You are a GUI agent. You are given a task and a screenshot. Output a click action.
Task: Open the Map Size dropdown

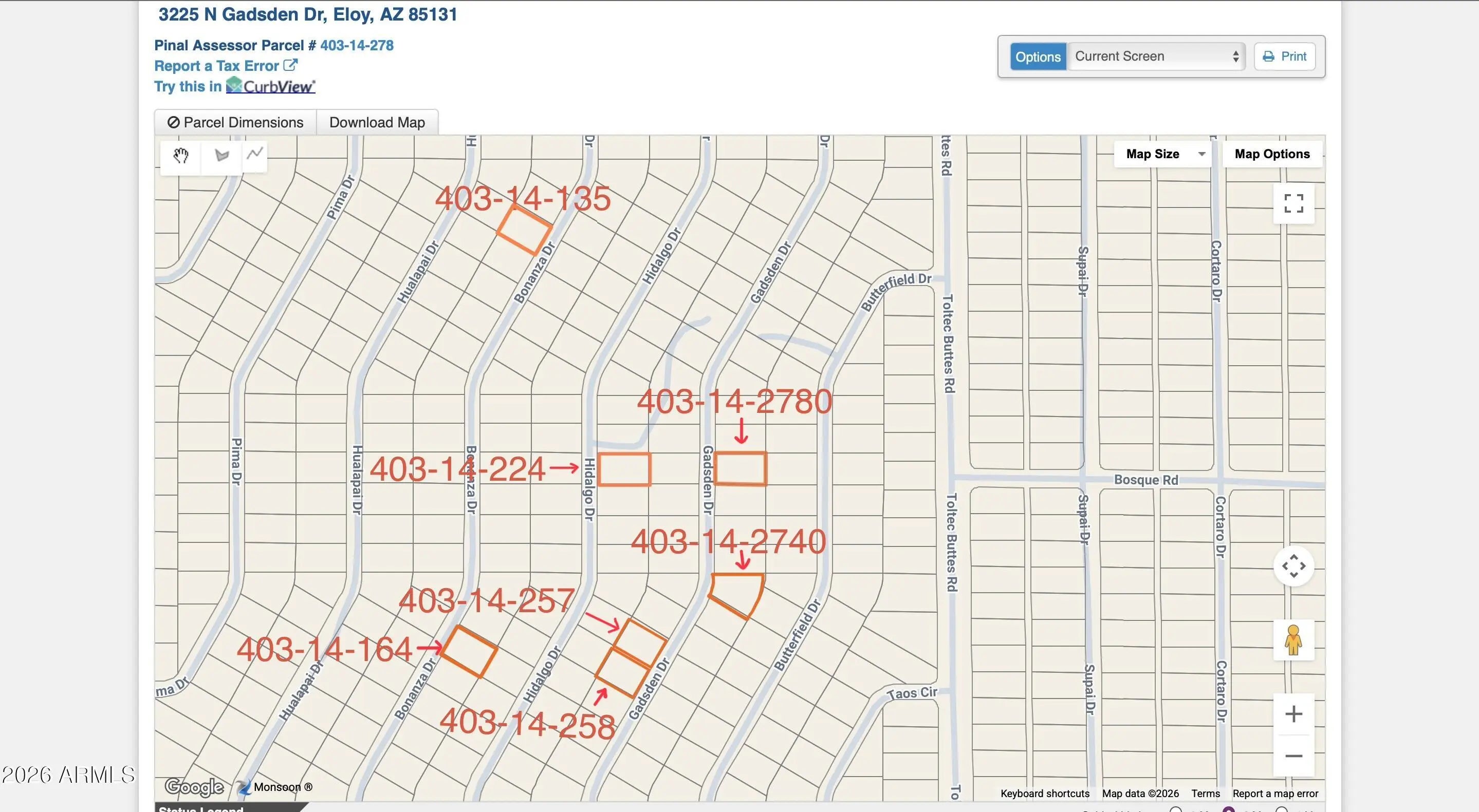[1163, 154]
